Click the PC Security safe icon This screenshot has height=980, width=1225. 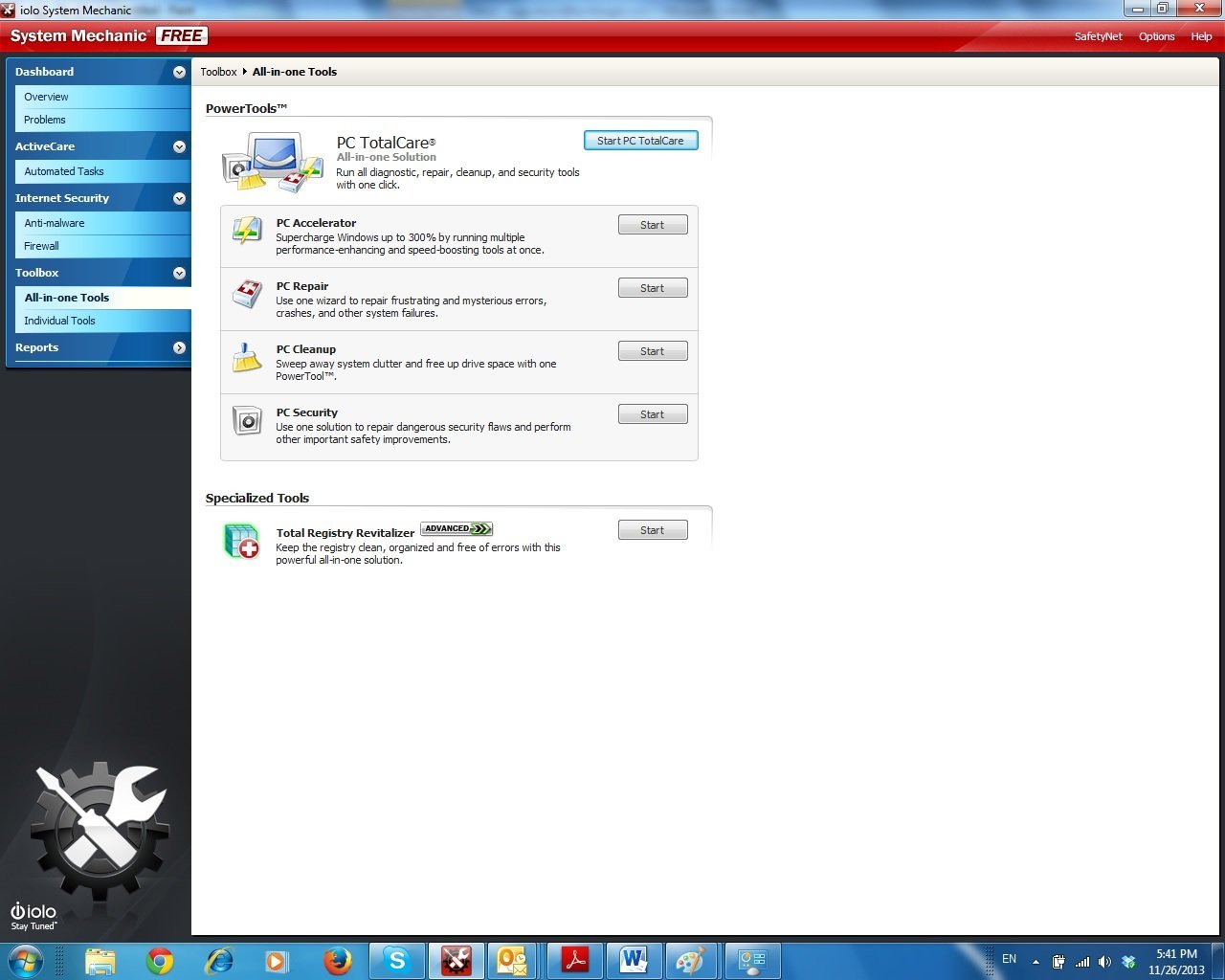[x=247, y=420]
